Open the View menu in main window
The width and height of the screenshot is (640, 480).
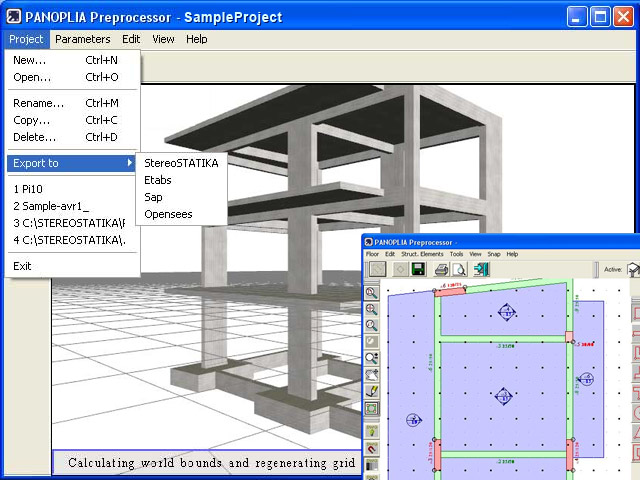pyautogui.click(x=163, y=39)
